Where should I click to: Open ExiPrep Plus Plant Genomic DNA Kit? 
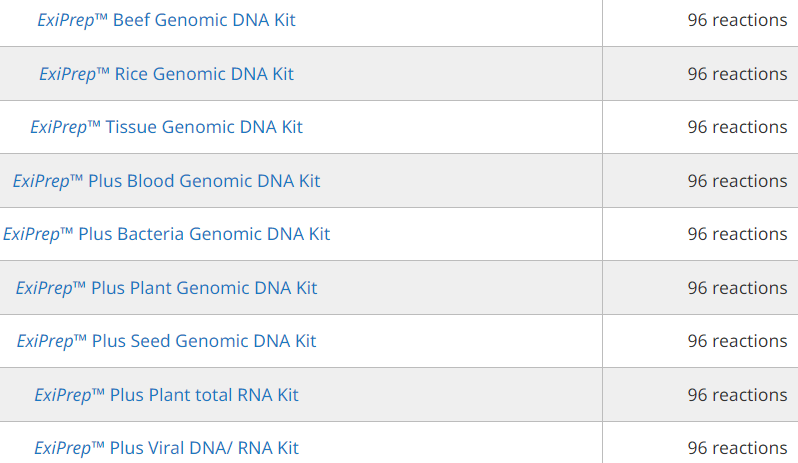click(166, 288)
